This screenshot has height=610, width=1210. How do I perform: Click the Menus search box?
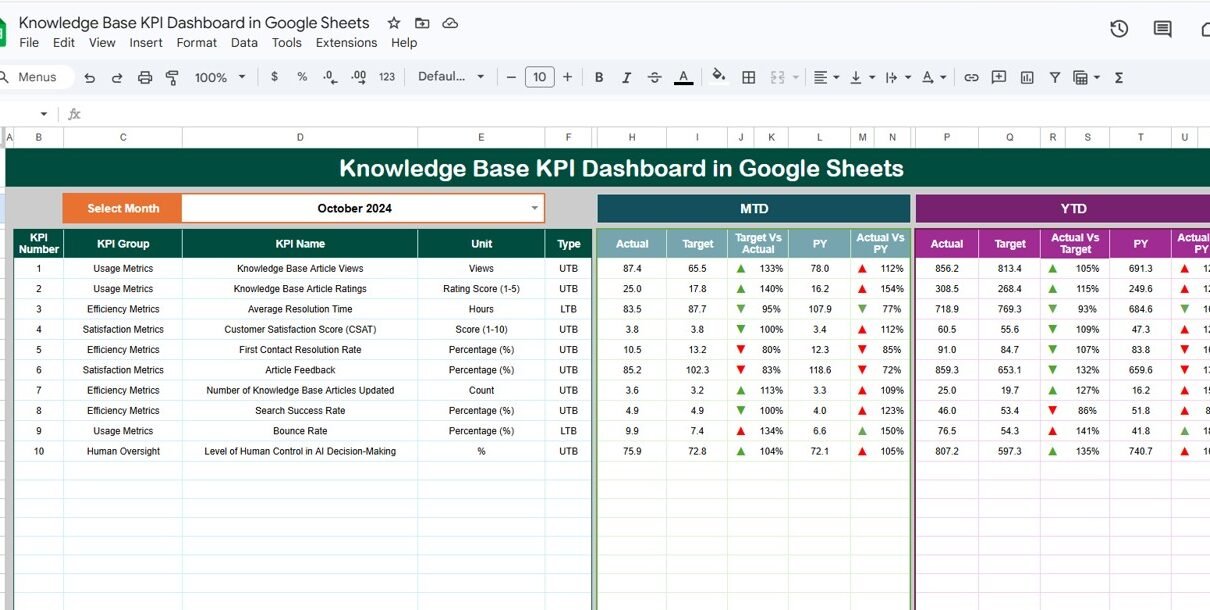point(37,77)
